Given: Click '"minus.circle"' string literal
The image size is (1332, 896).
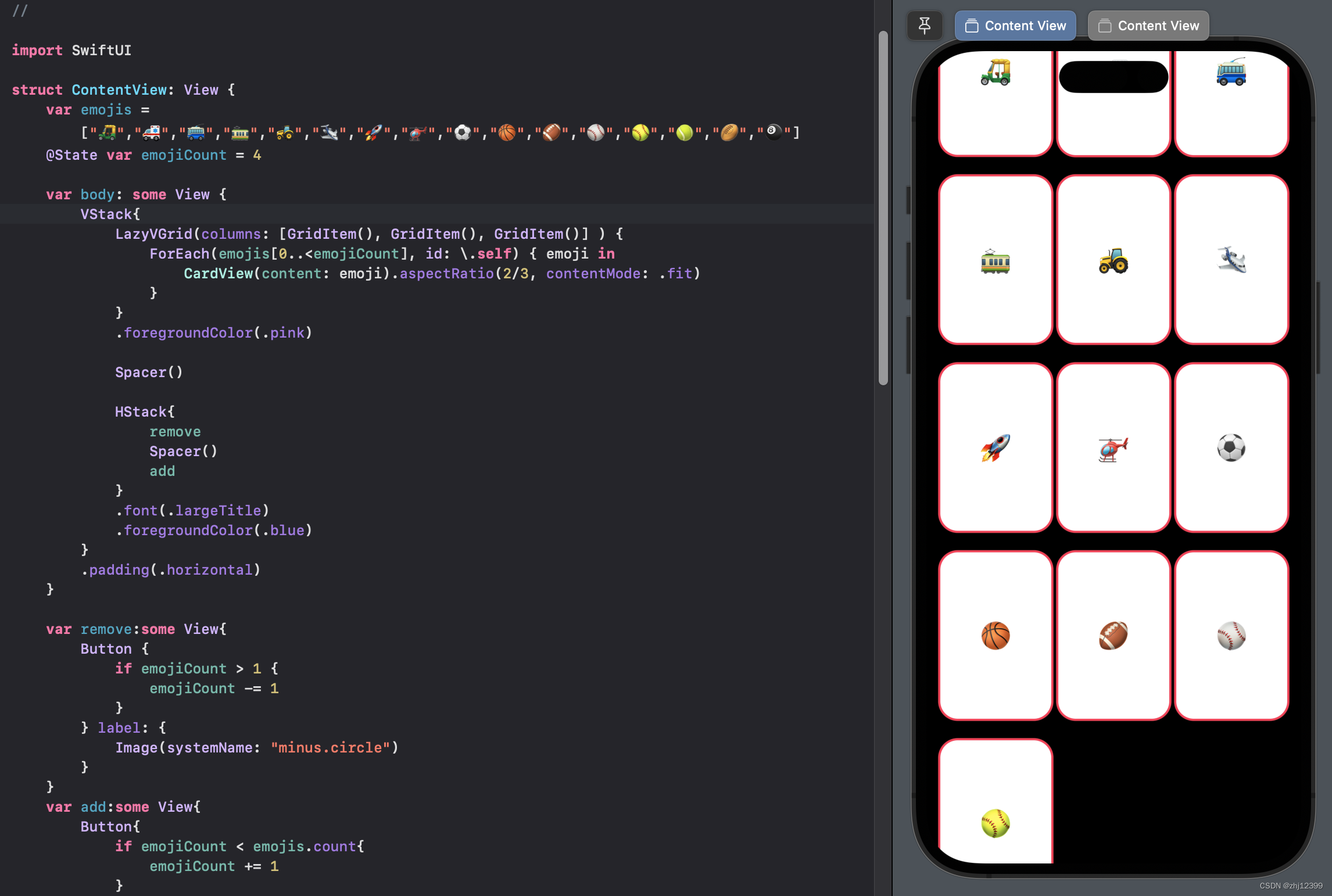Looking at the screenshot, I should click(331, 748).
